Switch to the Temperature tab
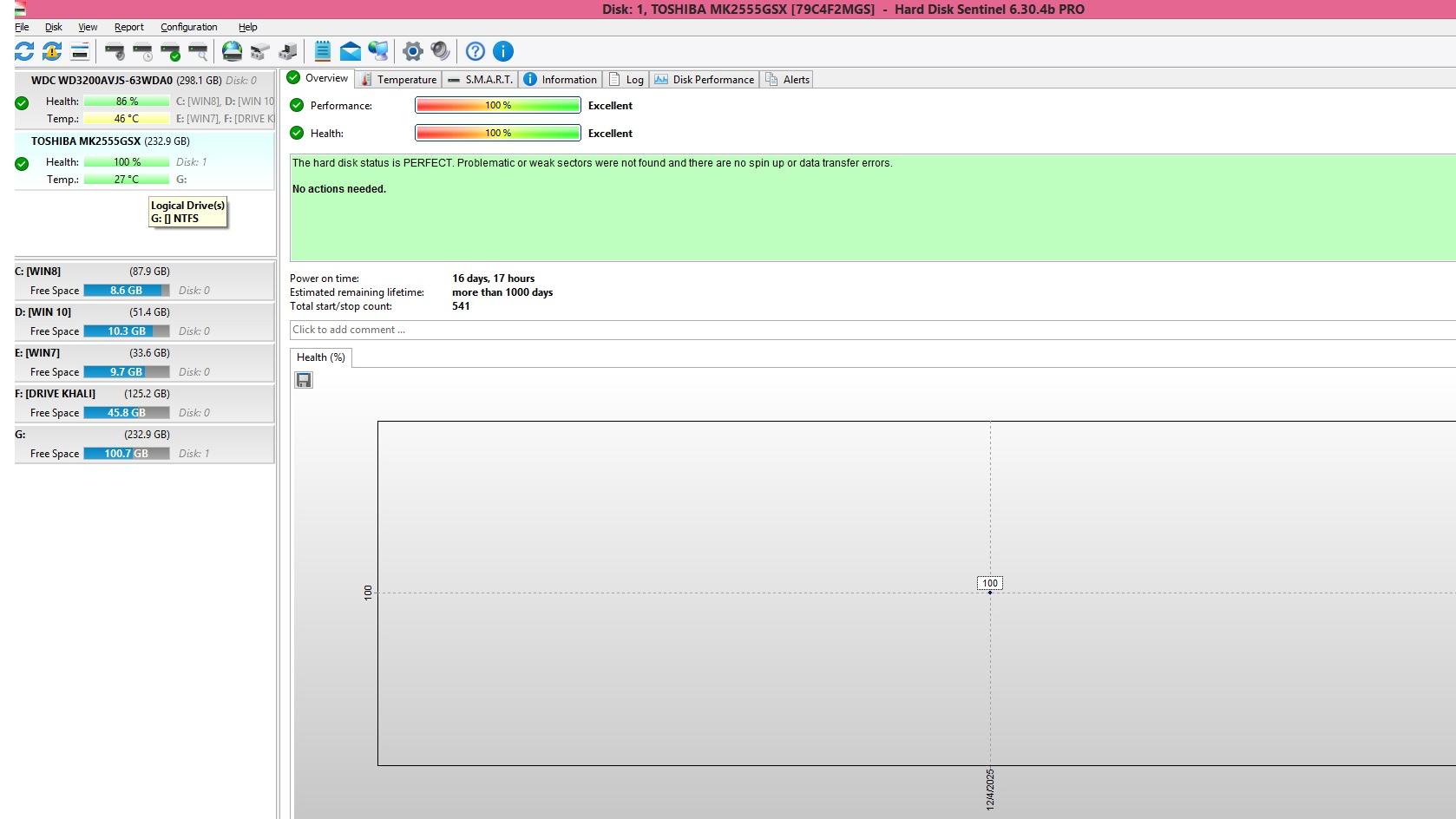 point(399,79)
